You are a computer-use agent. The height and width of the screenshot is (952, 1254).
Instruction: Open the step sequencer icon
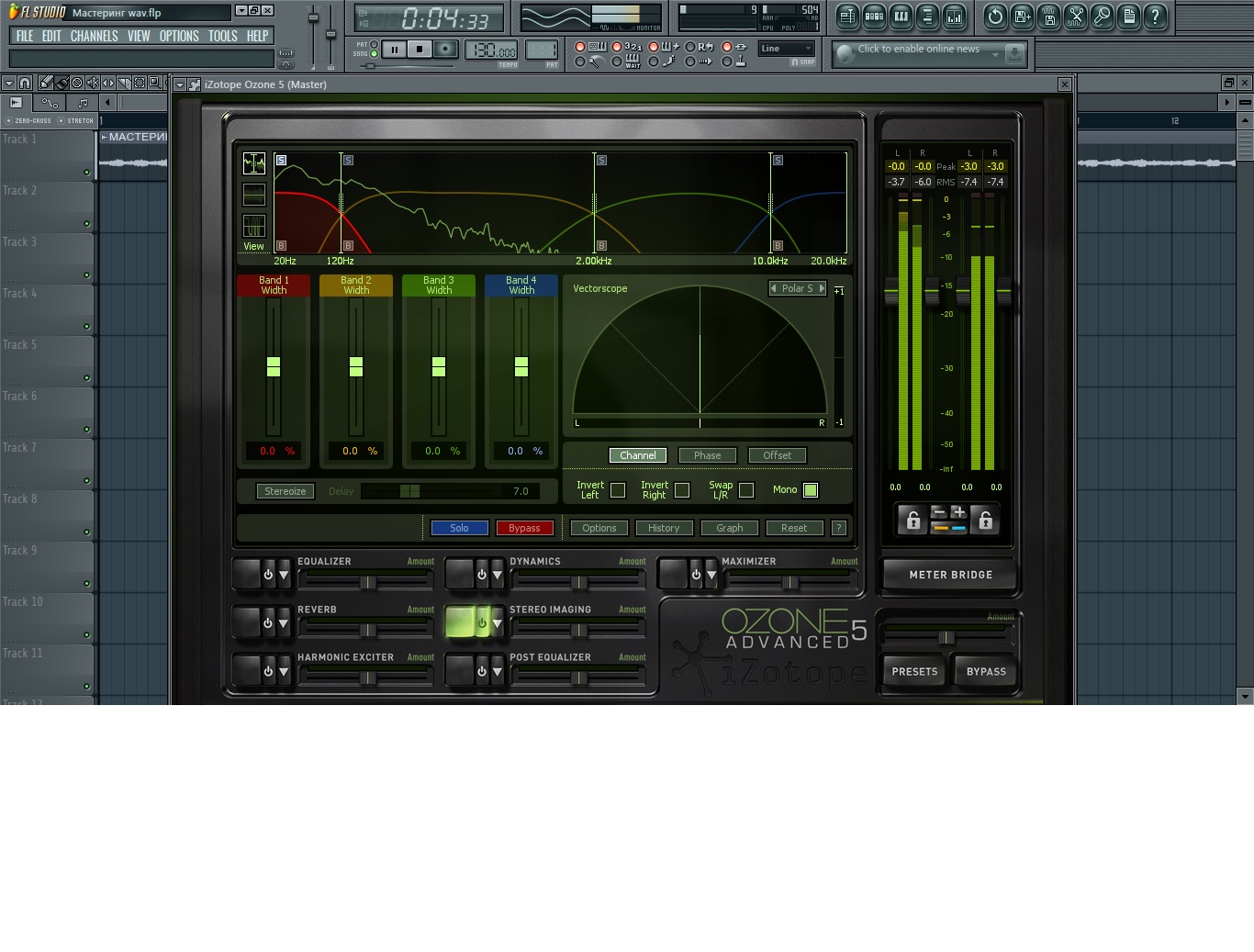pos(874,17)
